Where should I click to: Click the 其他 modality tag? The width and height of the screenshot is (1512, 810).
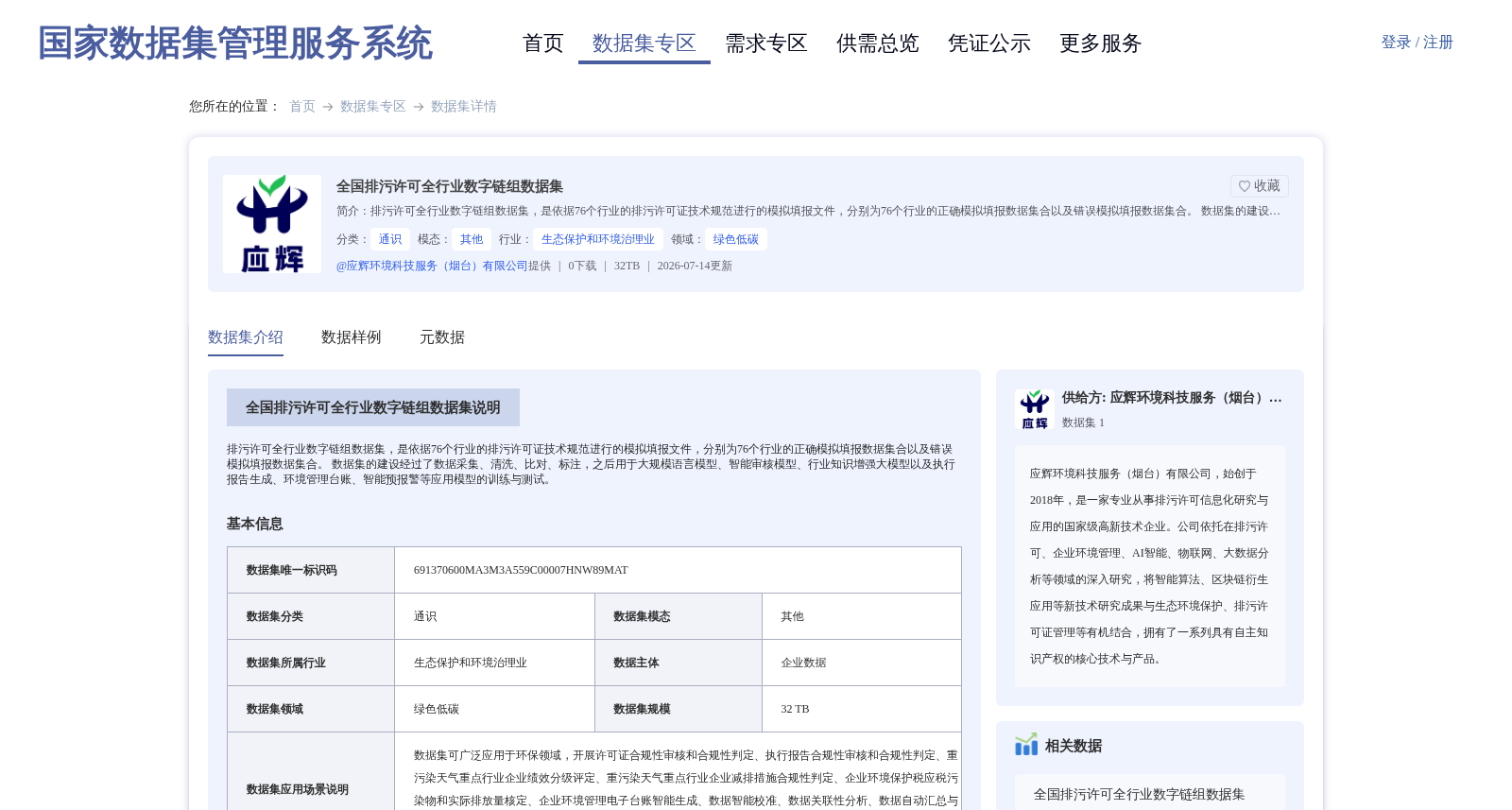pyautogui.click(x=472, y=240)
